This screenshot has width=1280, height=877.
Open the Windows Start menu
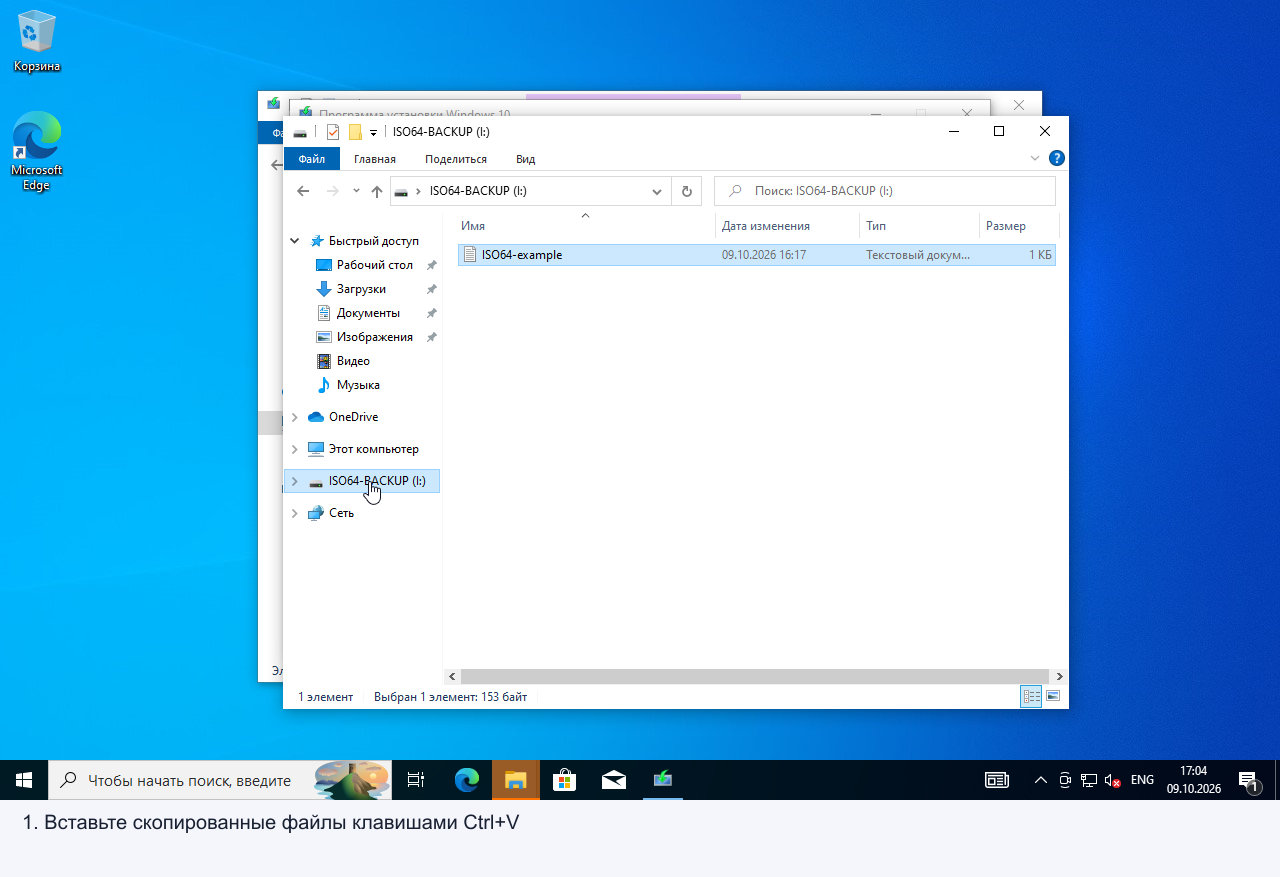pyautogui.click(x=24, y=780)
